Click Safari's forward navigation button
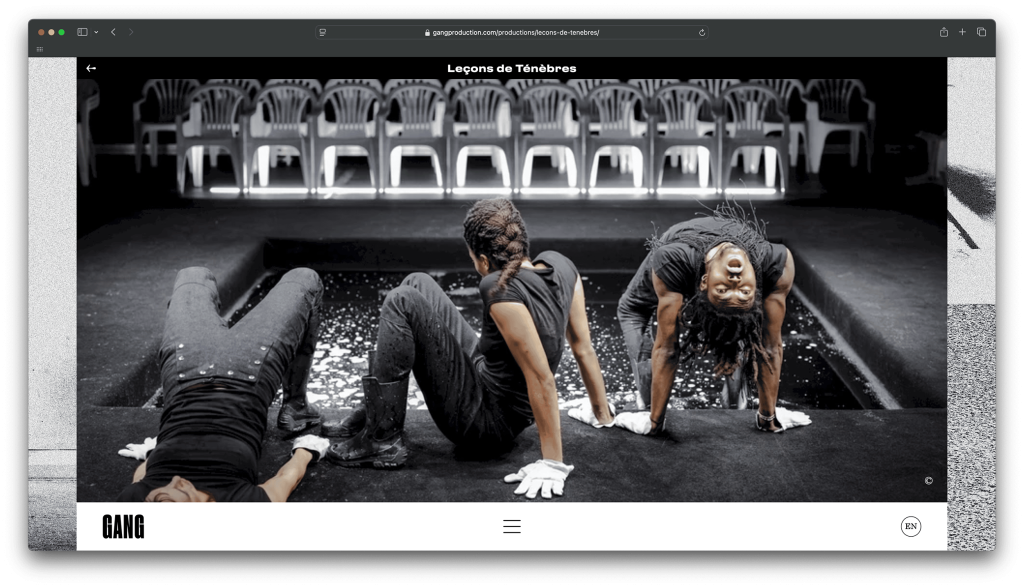The height and width of the screenshot is (588, 1024). pos(131,32)
